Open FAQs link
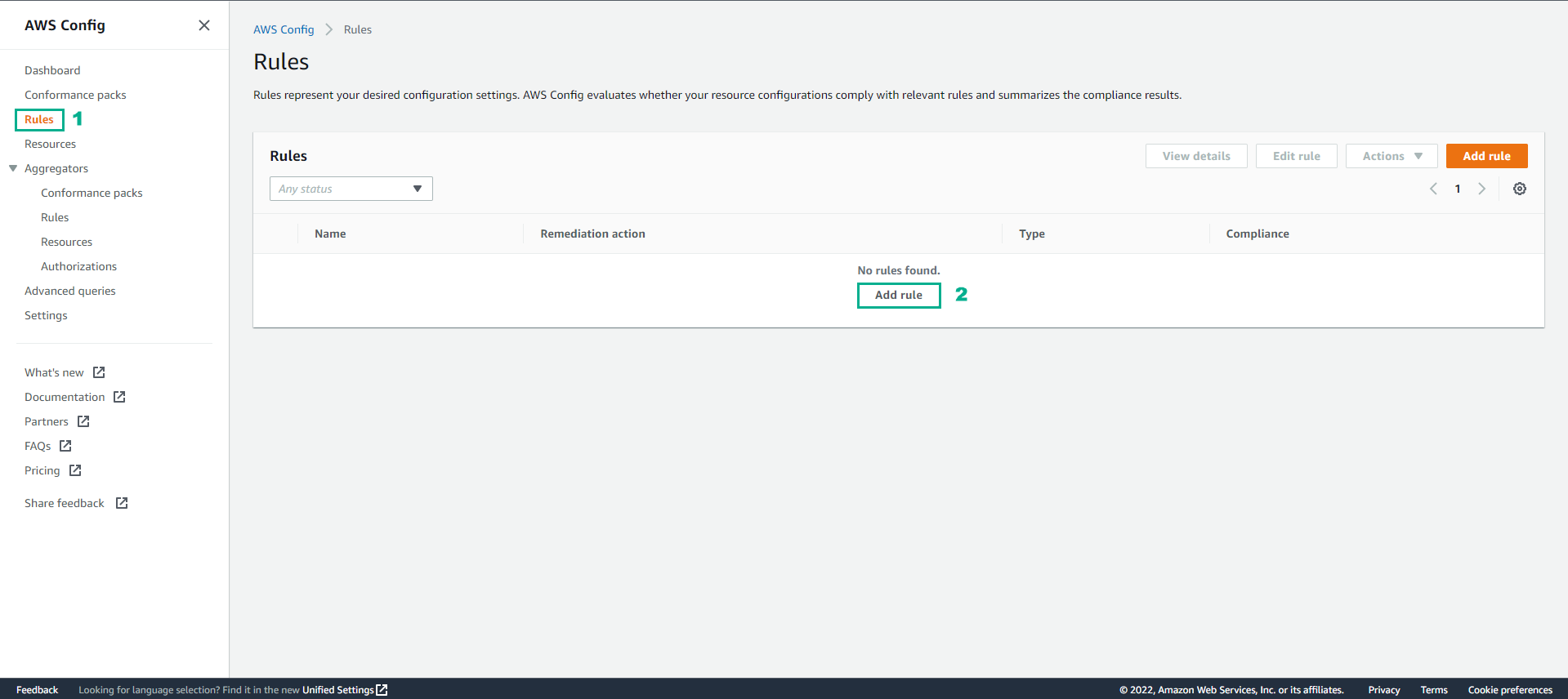This screenshot has width=1568, height=699. (x=38, y=446)
